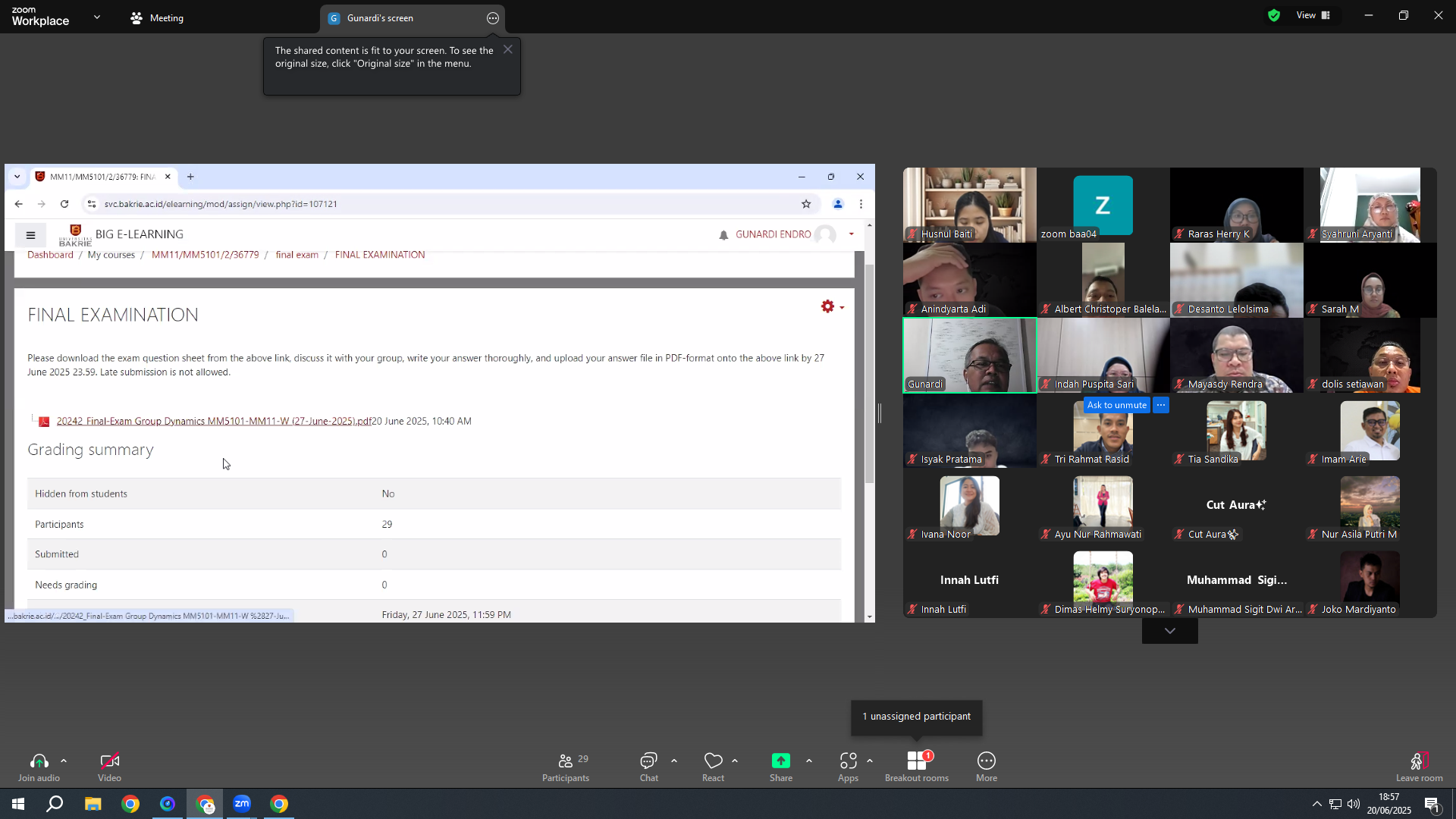Click the site information icon in address bar
1456x819 pixels.
[92, 204]
